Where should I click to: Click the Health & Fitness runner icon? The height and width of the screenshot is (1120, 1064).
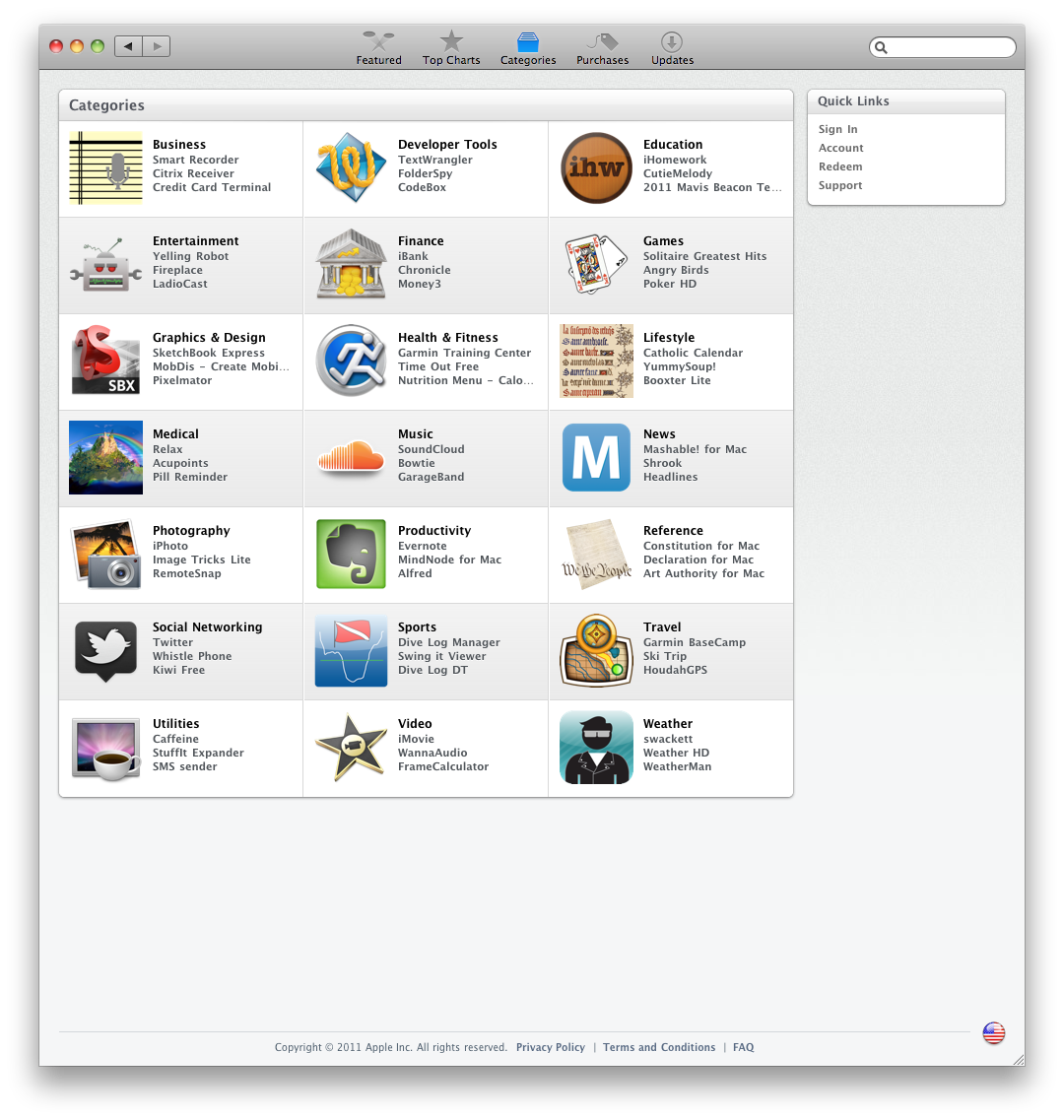[351, 361]
